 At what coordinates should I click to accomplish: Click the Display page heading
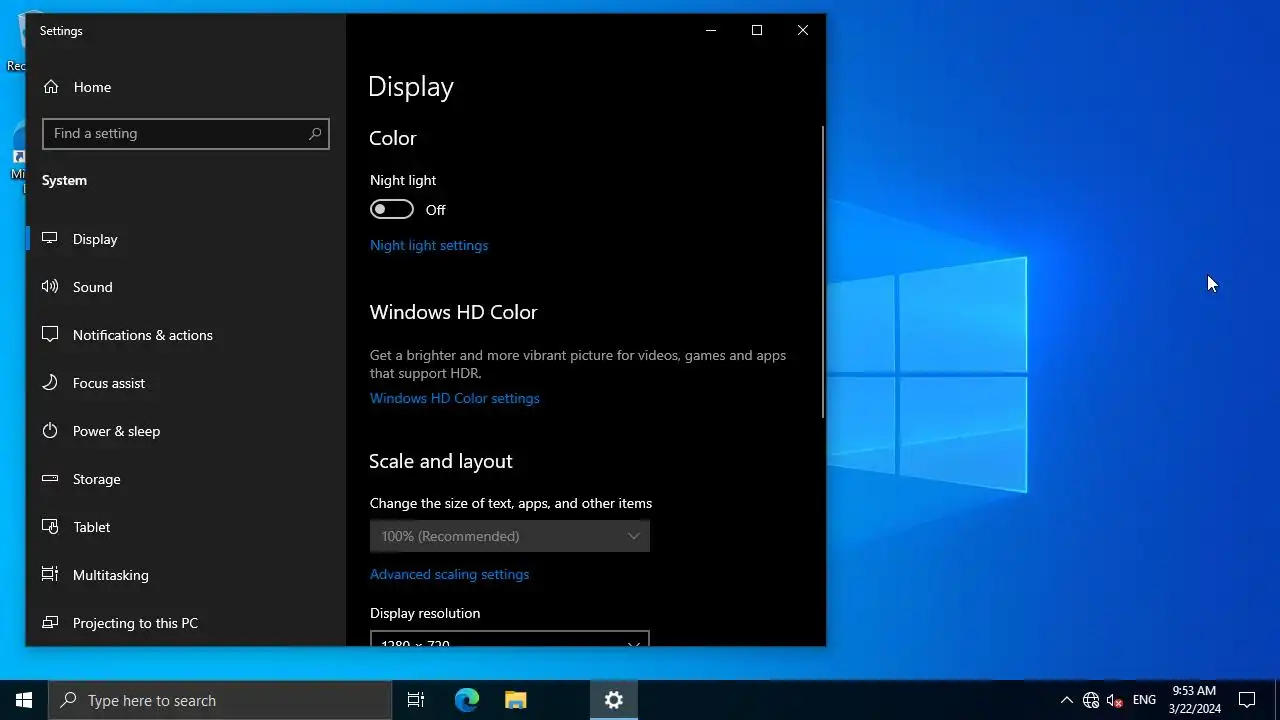[411, 87]
